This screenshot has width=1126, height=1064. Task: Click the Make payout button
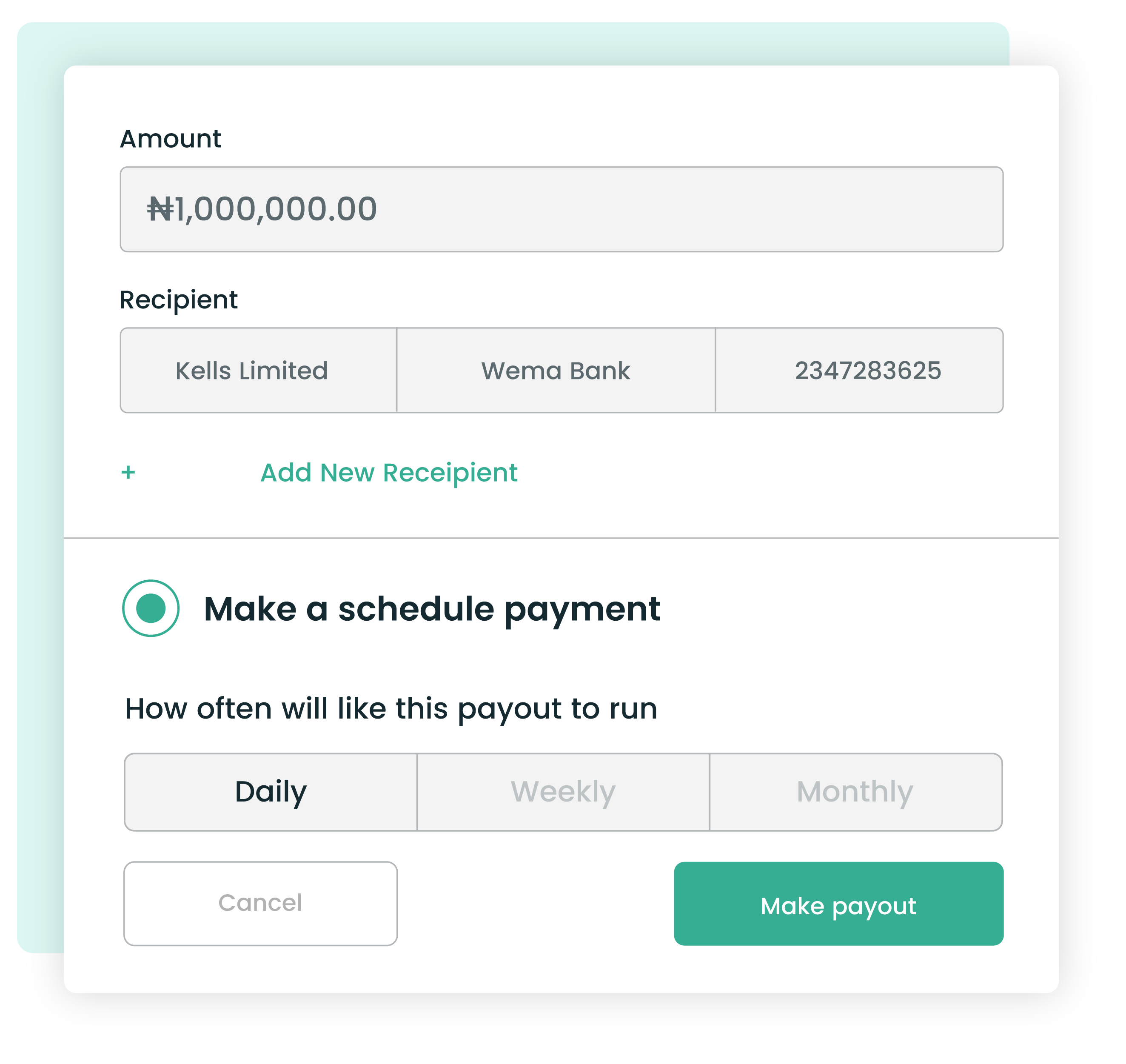(x=838, y=904)
